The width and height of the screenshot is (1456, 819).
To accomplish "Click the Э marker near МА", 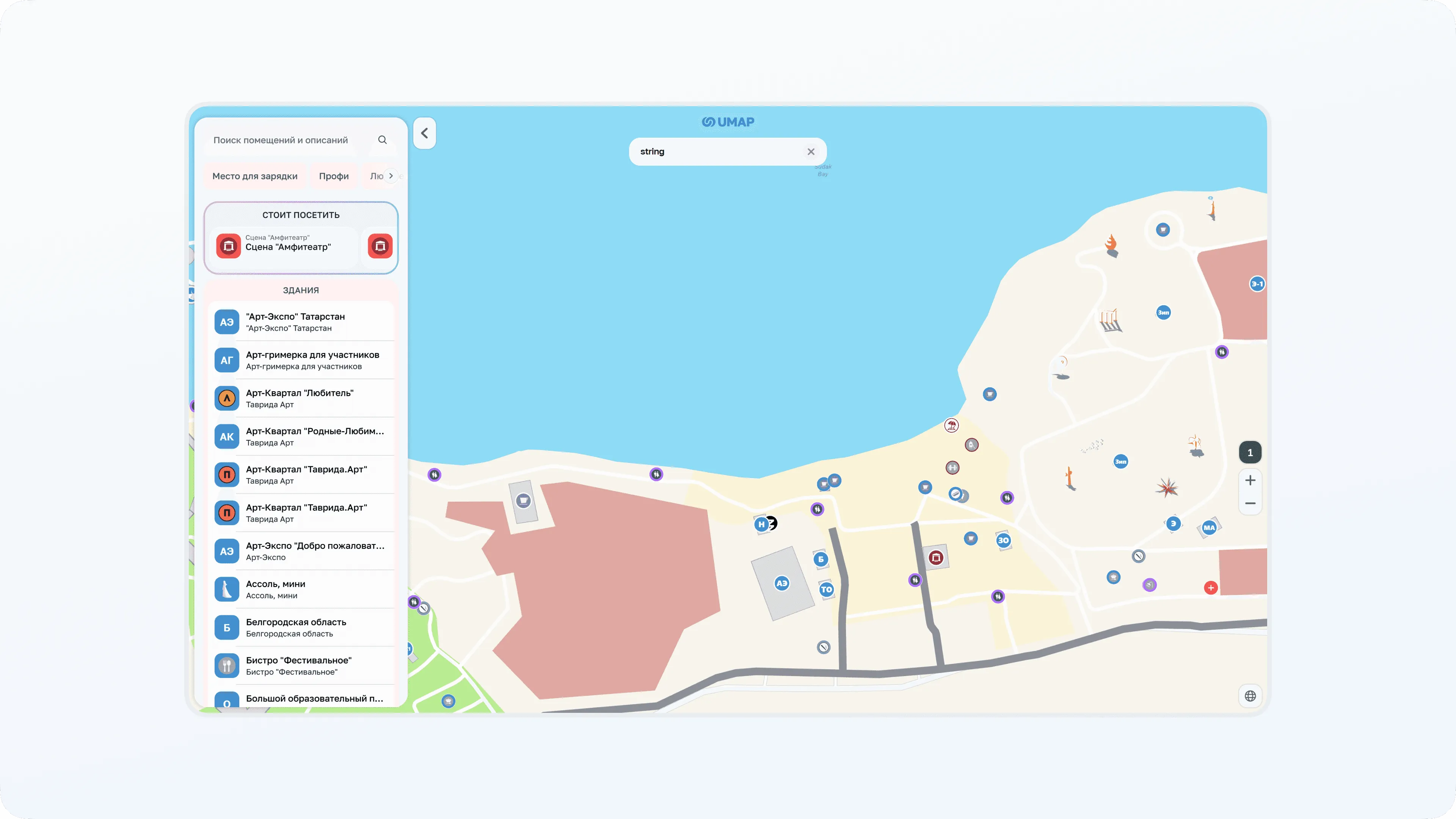I will (1174, 524).
